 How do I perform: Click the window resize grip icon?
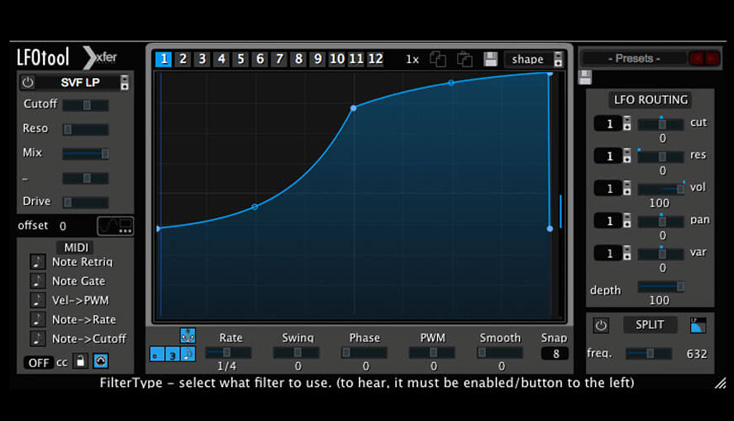720,384
